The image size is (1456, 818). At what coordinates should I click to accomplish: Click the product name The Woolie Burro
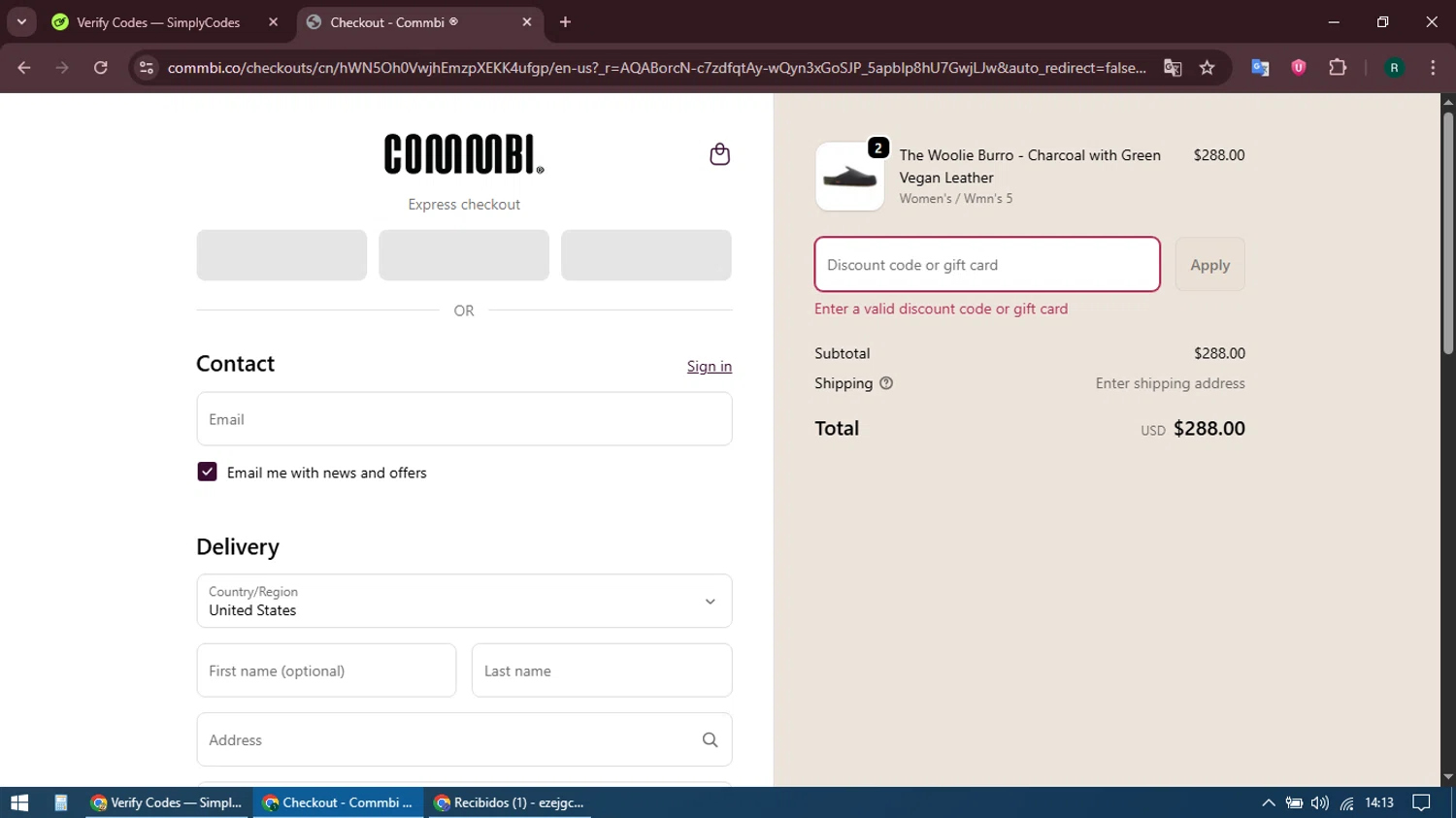tap(1030, 166)
